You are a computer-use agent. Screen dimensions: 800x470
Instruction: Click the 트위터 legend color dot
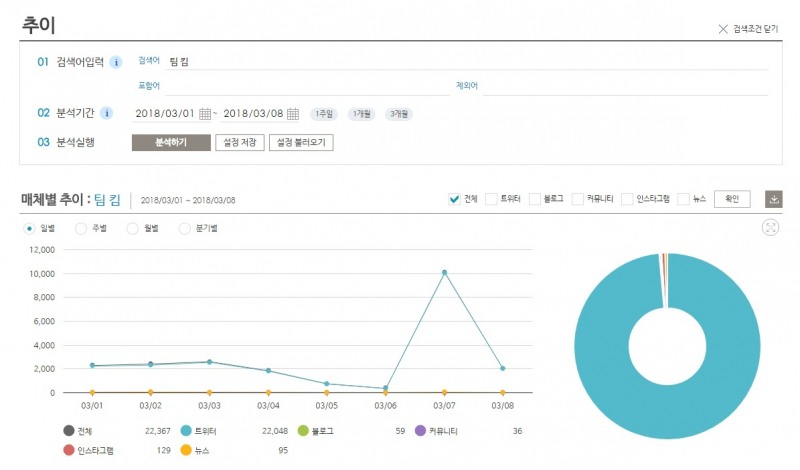pos(186,431)
